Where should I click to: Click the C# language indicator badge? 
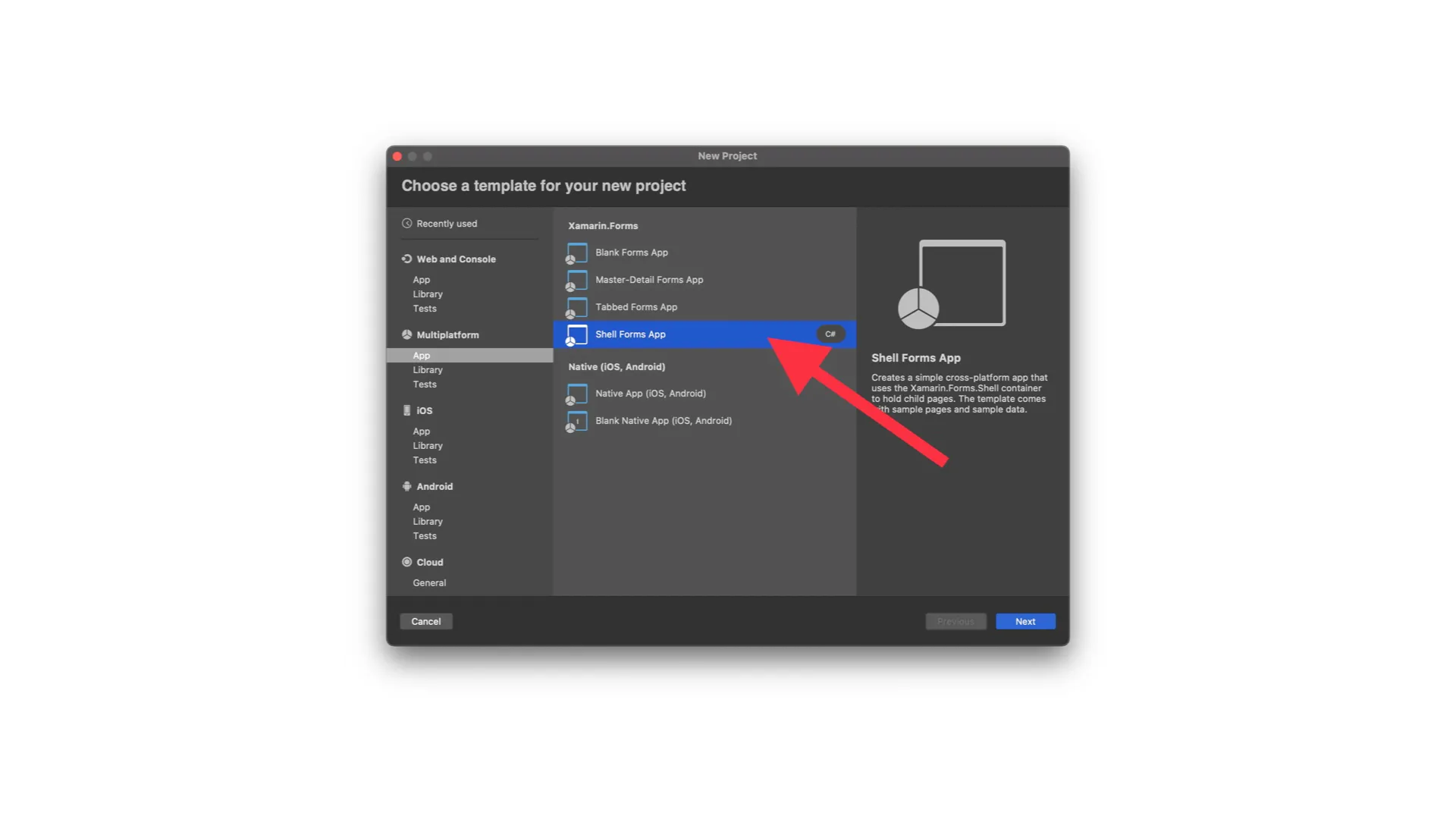point(830,333)
